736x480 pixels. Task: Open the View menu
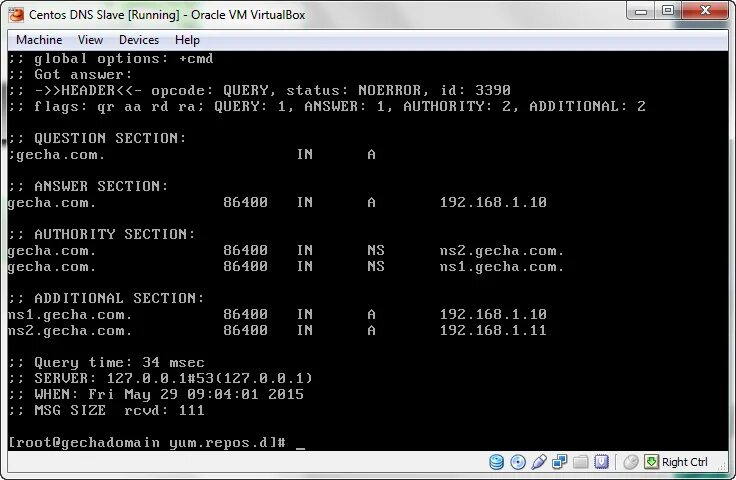90,40
